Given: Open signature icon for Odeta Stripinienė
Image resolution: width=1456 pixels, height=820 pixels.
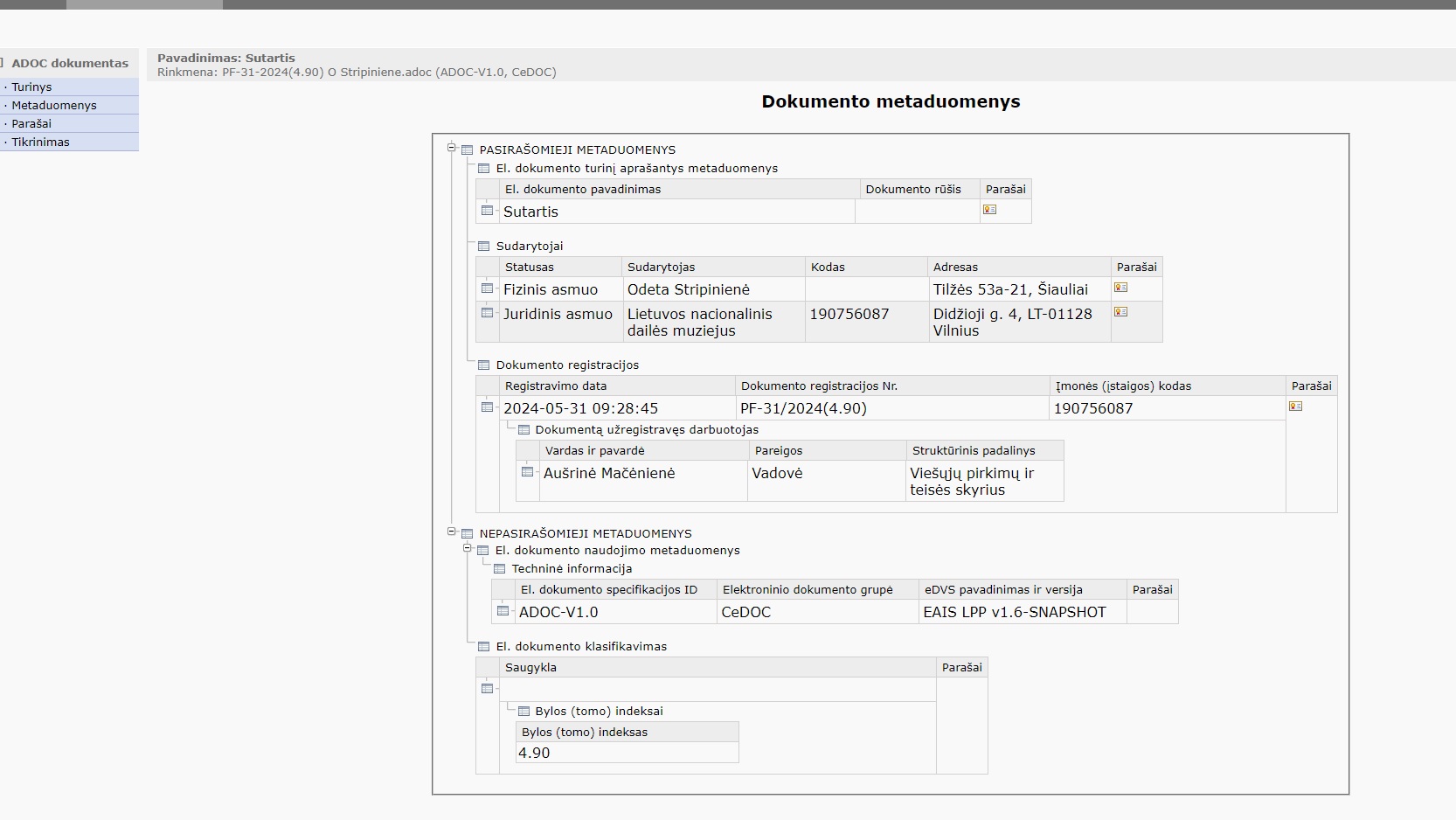Looking at the screenshot, I should 1120,288.
